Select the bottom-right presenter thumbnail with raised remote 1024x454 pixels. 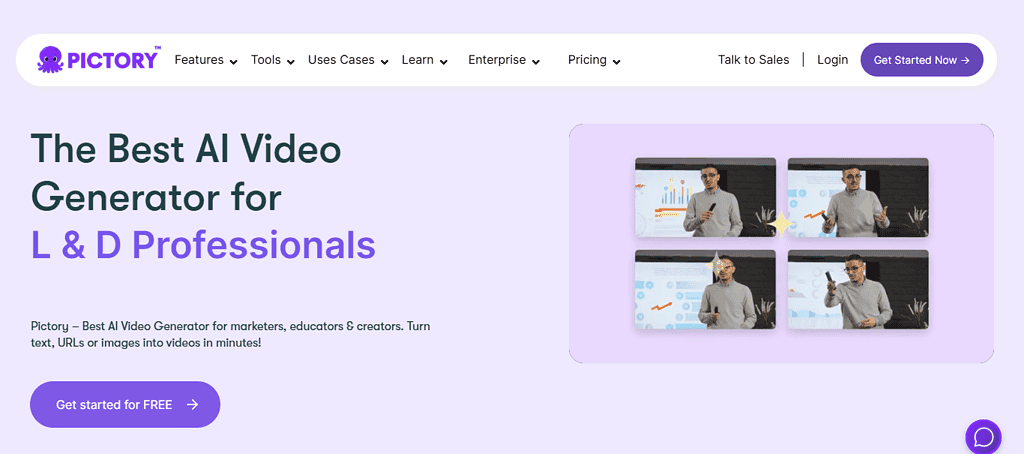pyautogui.click(x=858, y=289)
